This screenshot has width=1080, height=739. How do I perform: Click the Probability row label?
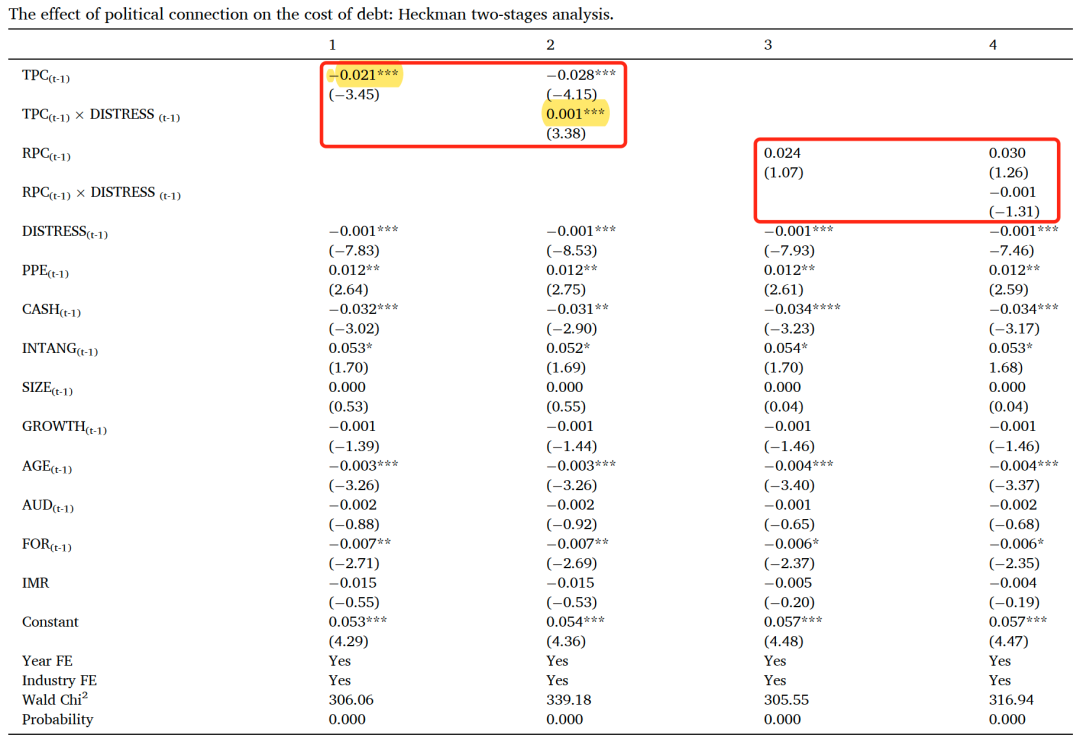(57, 720)
